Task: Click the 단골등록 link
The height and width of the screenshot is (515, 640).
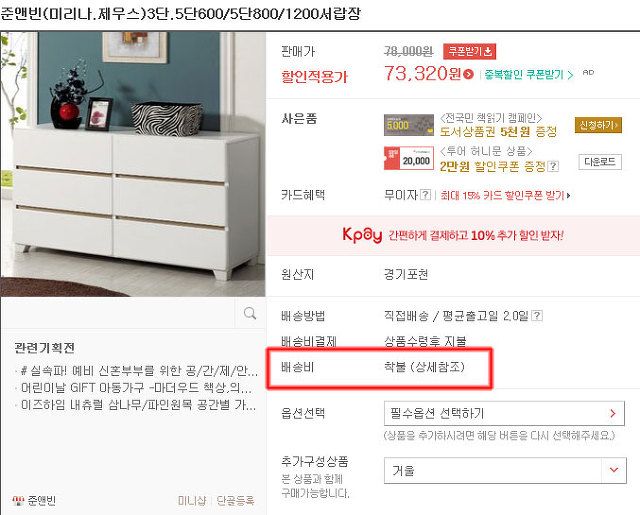Action: click(235, 501)
